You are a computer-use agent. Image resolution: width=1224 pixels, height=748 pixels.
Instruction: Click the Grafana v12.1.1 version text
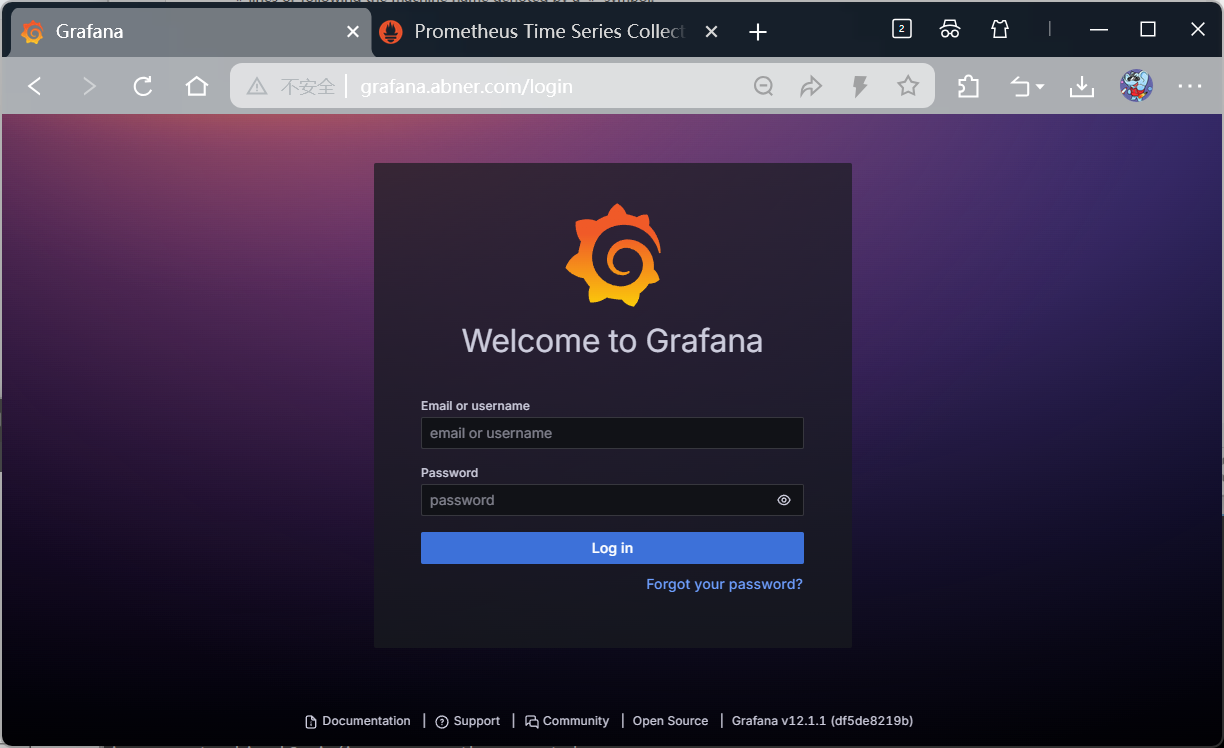822,721
